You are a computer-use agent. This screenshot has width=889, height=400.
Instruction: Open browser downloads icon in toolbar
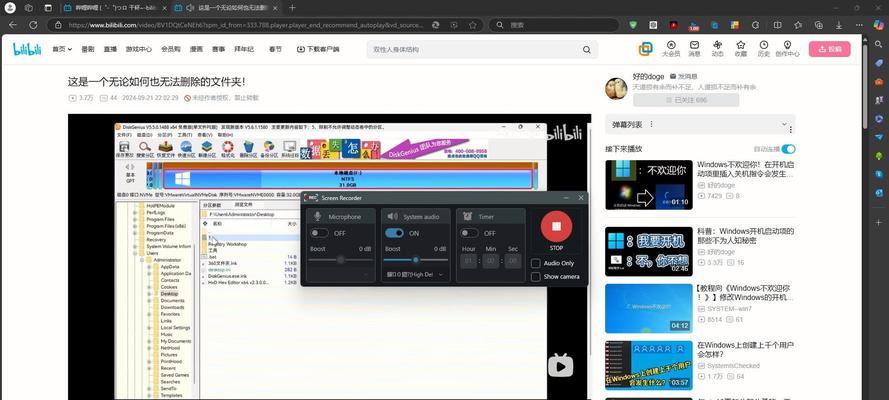coord(840,25)
